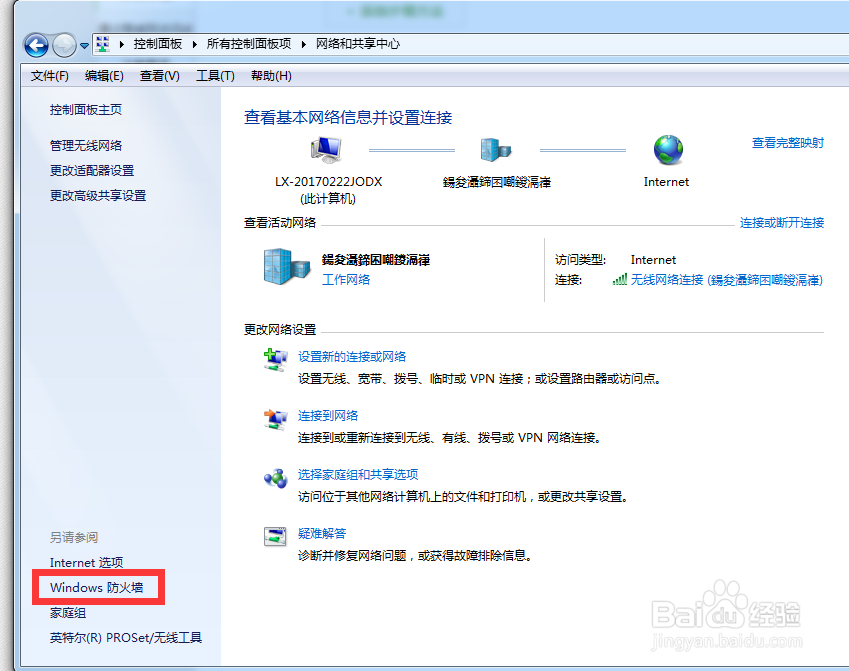Click the 疑难解答 troubleshooting icon

276,537
